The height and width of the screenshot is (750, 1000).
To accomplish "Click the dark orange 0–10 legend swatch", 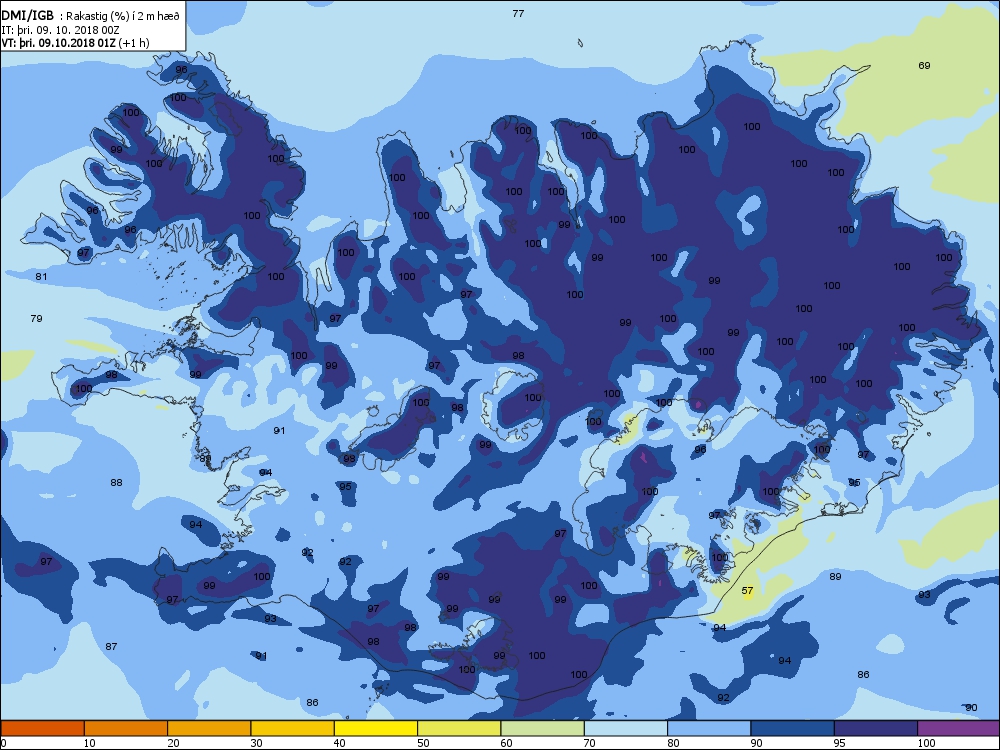I will pos(42,728).
